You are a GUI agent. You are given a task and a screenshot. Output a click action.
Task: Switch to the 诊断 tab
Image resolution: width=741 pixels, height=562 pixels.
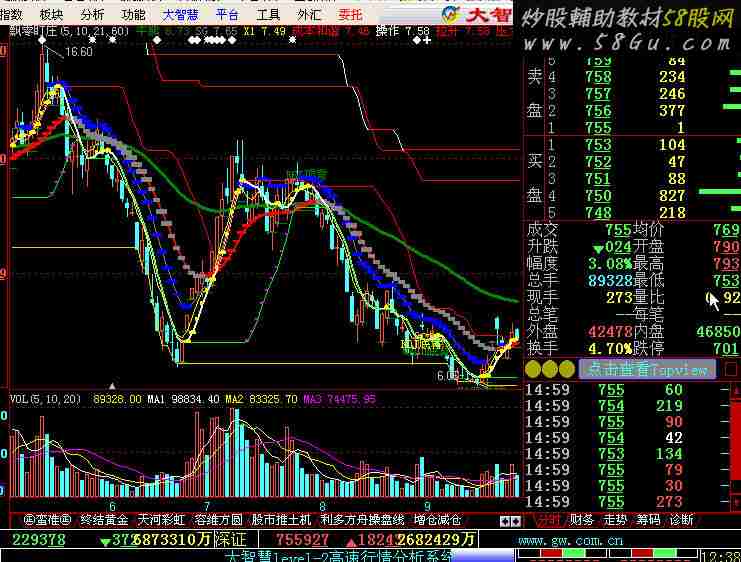tap(681, 520)
